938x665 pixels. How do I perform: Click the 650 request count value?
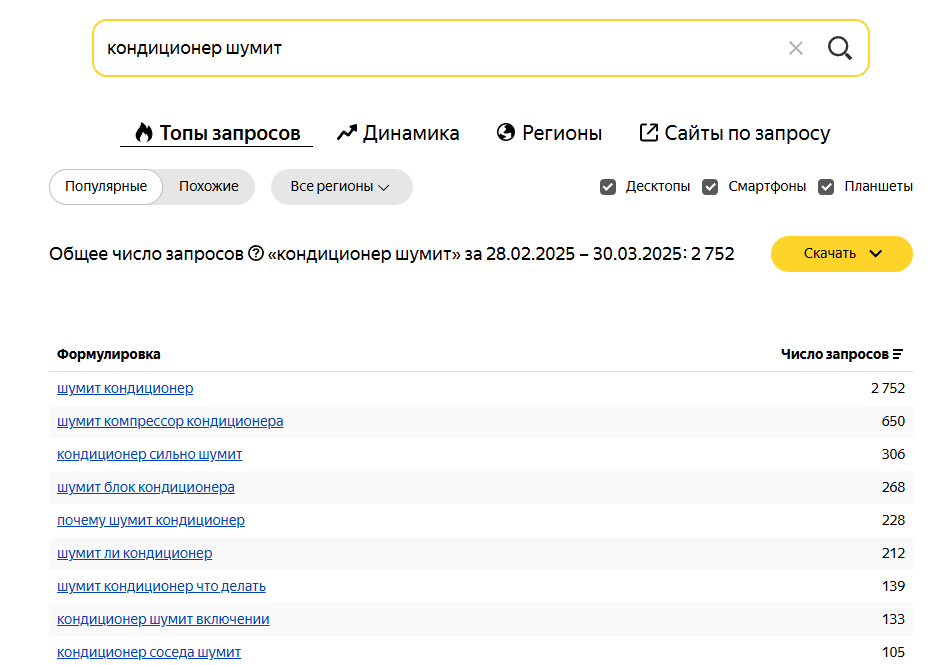893,421
